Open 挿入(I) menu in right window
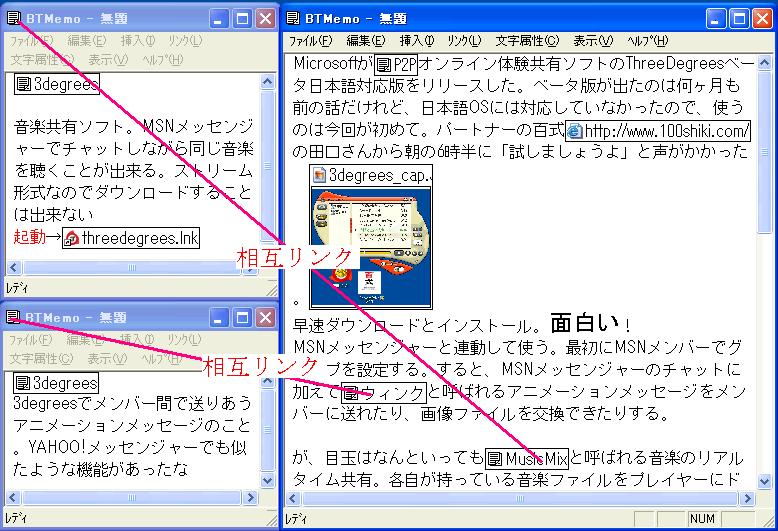The width and height of the screenshot is (778, 531). [x=417, y=41]
